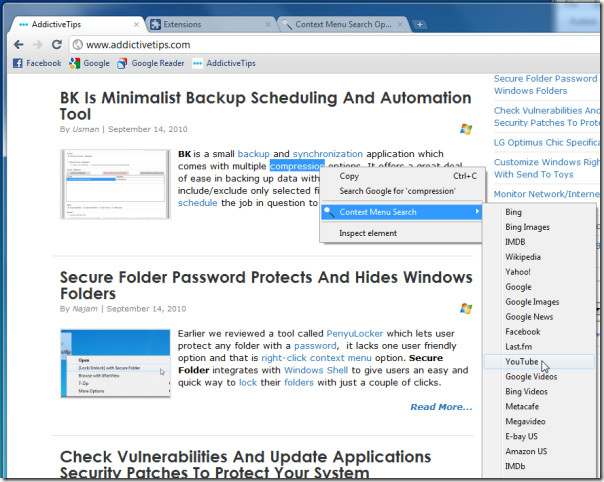604x482 pixels.
Task: Switch to the Context Menu Search Op... tab
Action: [342, 24]
